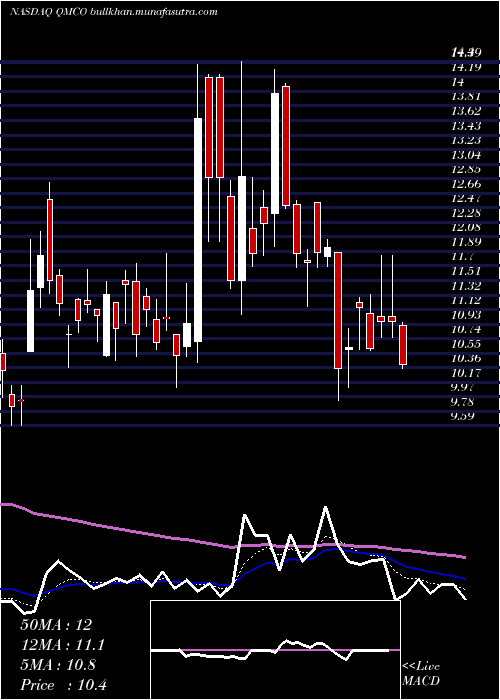
Task: Select the 13.43 price axis label
Action: (x=466, y=126)
